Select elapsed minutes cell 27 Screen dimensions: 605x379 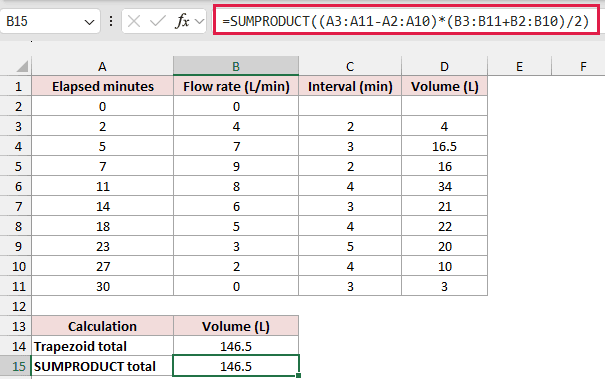pos(102,267)
